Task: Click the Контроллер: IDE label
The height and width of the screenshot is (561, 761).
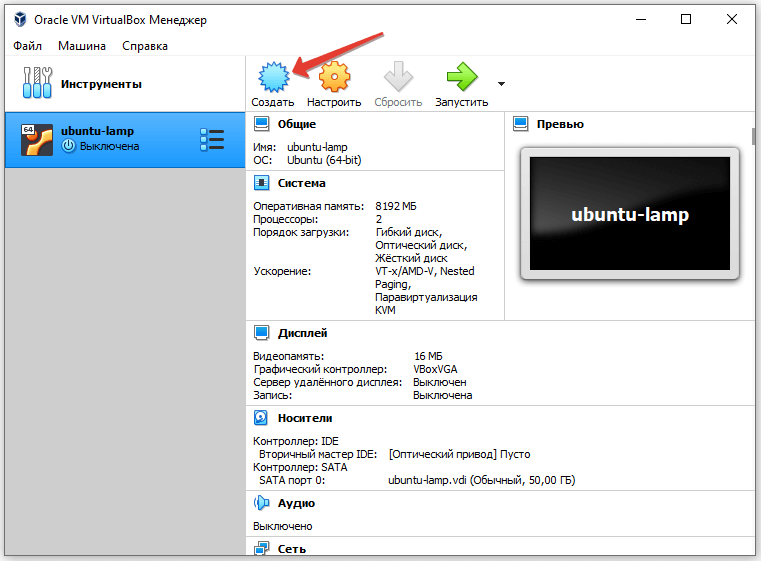Action: [x=296, y=441]
